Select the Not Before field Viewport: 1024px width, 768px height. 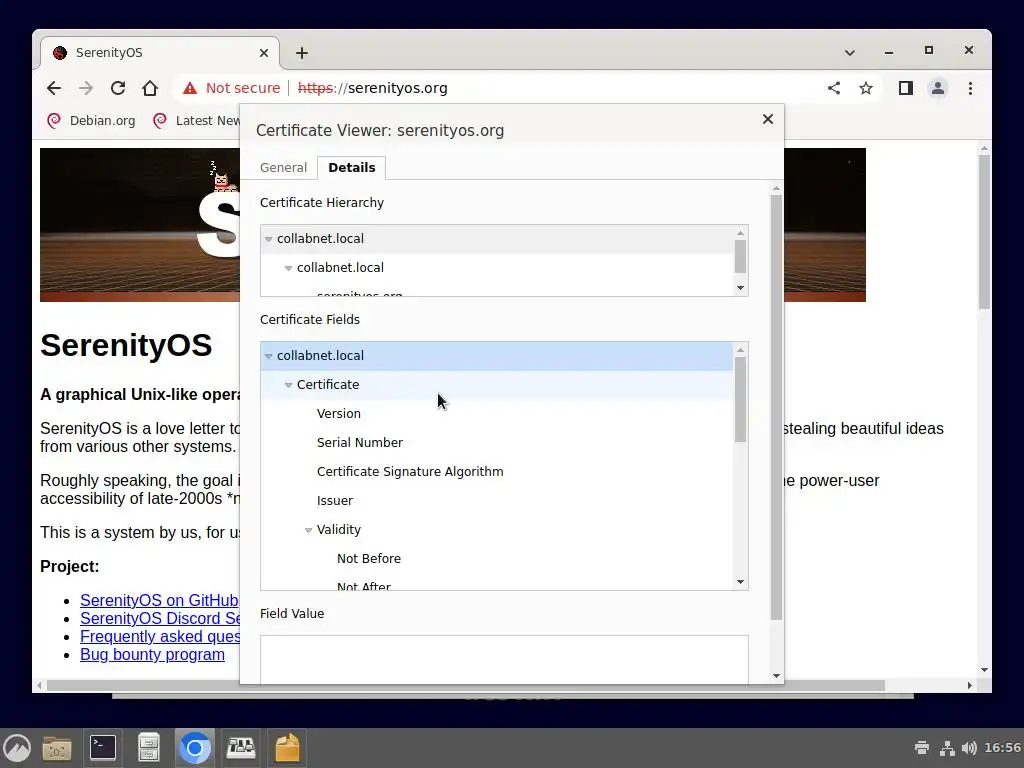click(497, 558)
